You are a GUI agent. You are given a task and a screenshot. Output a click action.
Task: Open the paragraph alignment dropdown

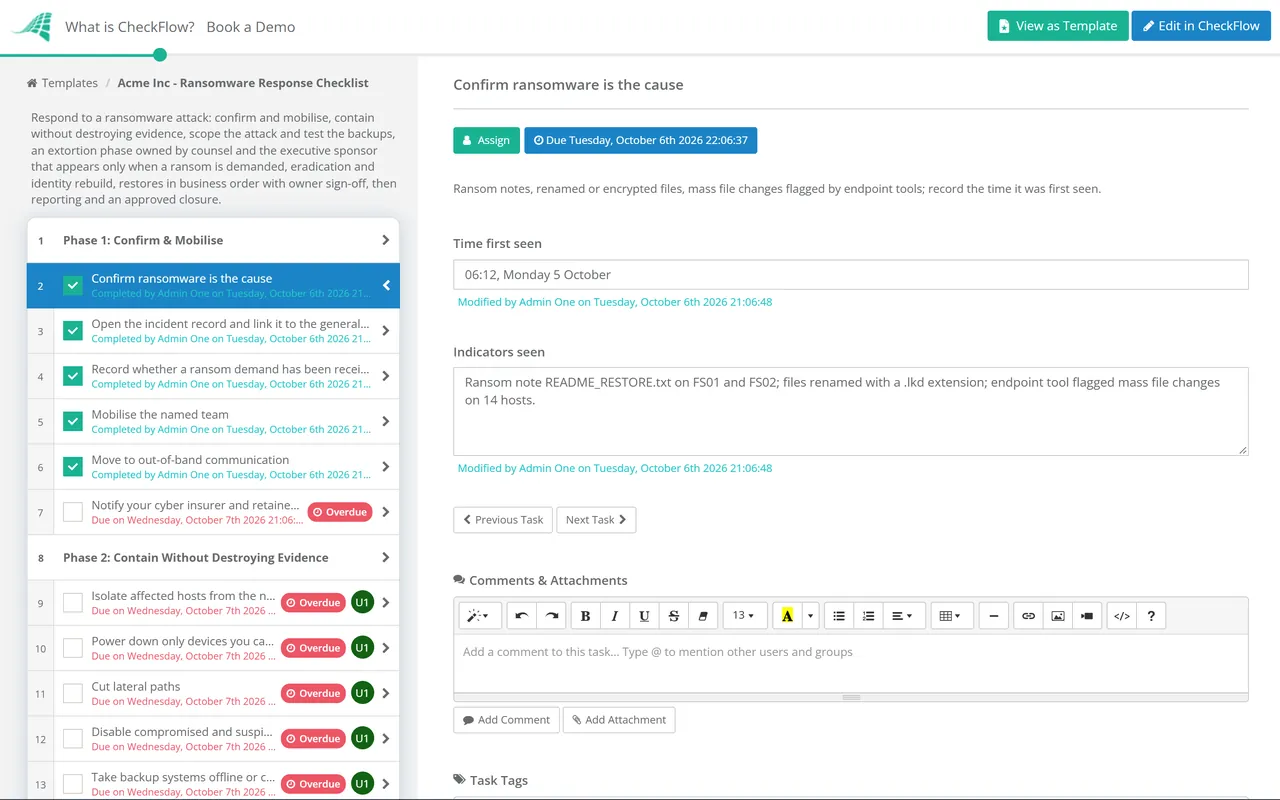coord(903,616)
